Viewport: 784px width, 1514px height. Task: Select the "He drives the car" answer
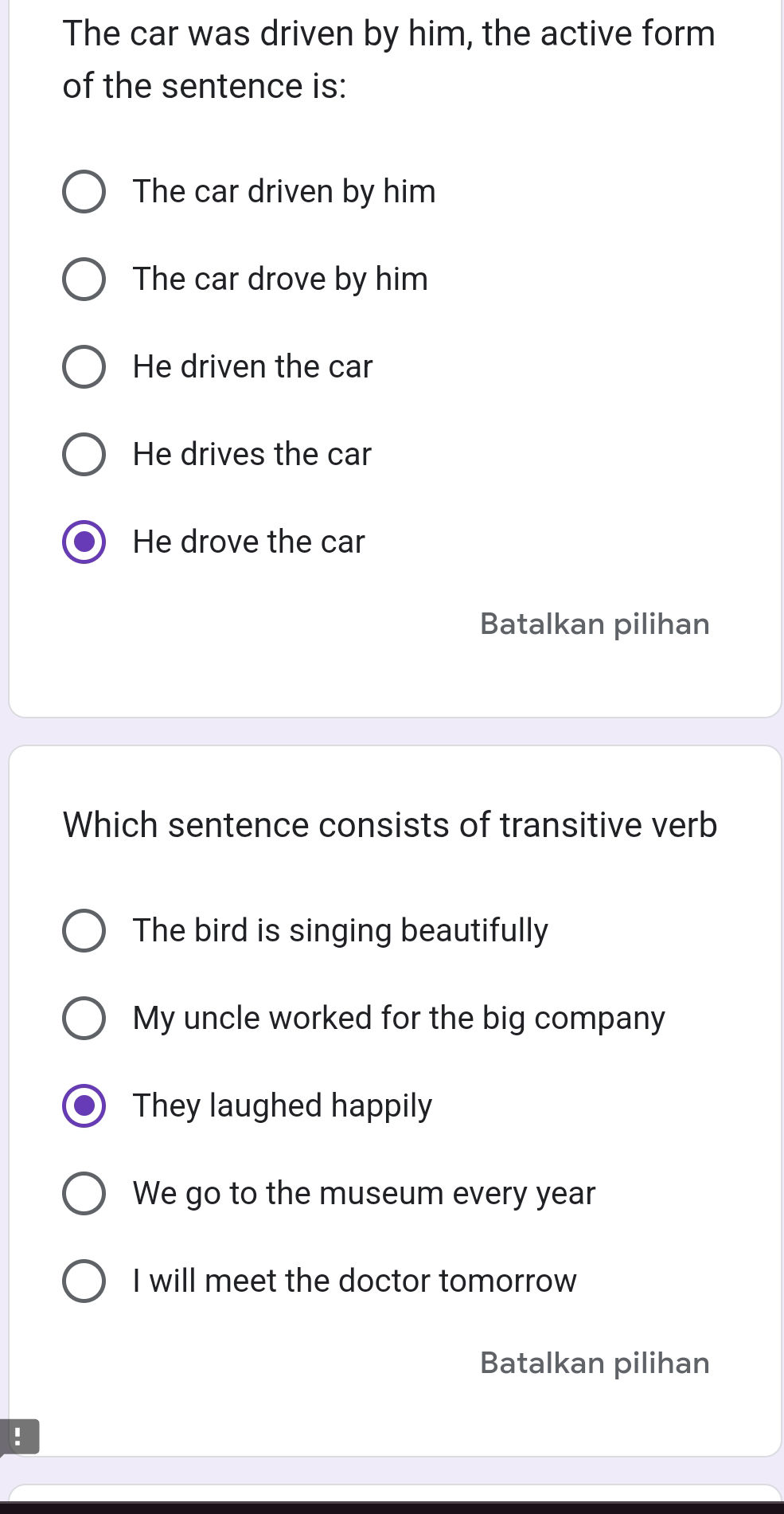84,454
